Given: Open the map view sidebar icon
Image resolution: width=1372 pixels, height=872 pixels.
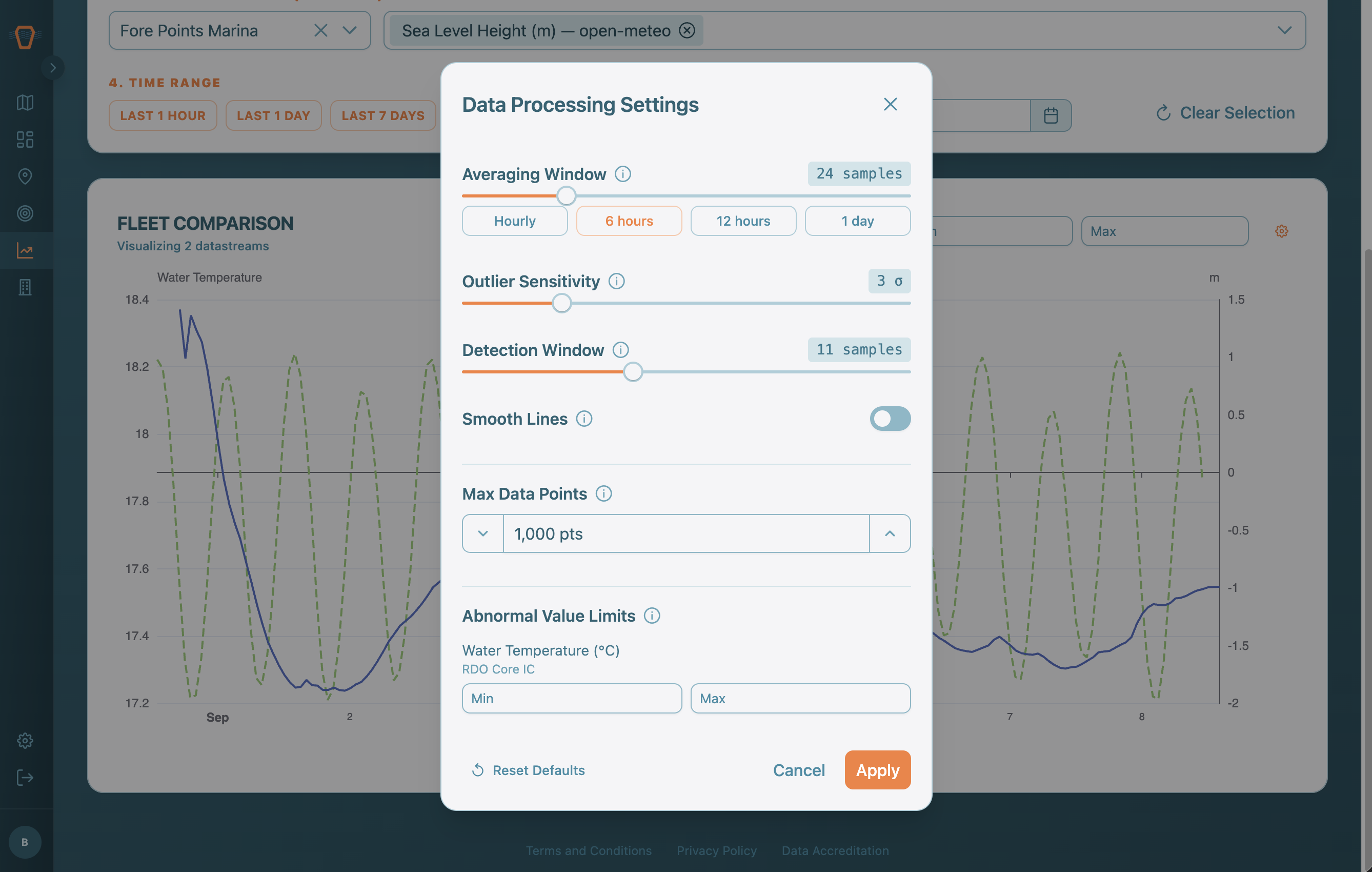Looking at the screenshot, I should (25, 103).
